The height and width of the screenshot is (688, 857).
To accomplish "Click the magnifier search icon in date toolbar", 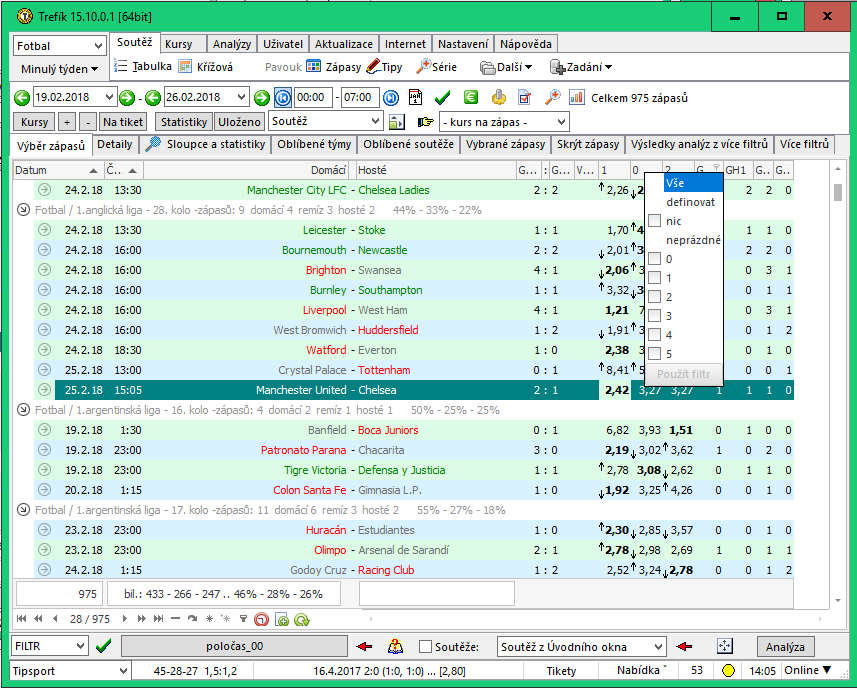I will pos(553,98).
